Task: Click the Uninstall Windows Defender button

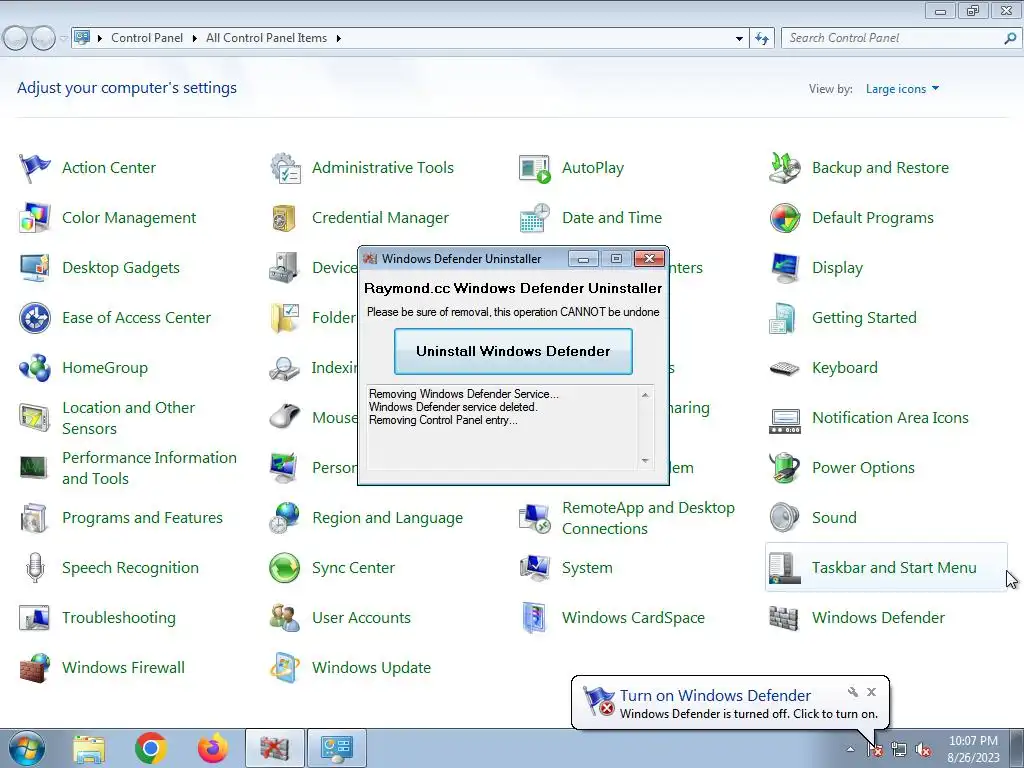Action: 513,351
